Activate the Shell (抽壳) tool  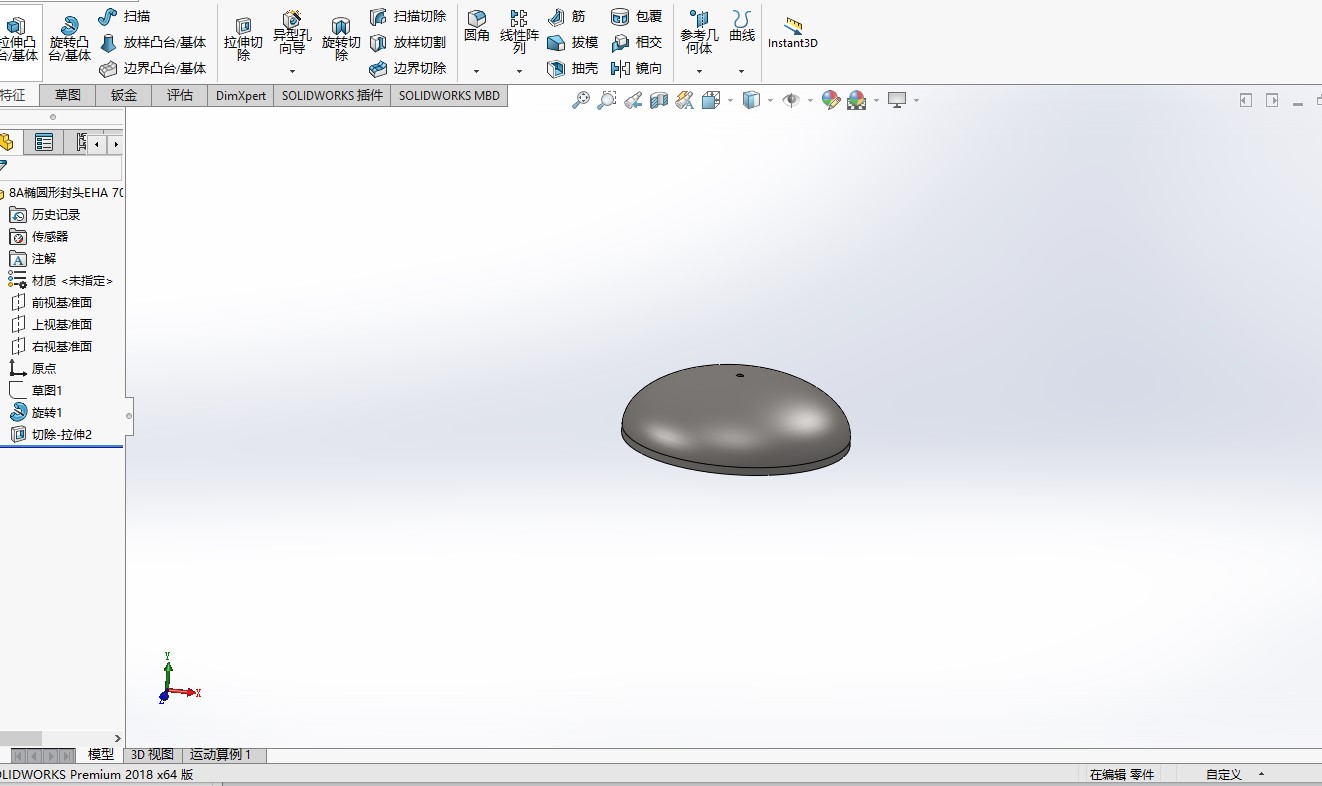click(573, 68)
